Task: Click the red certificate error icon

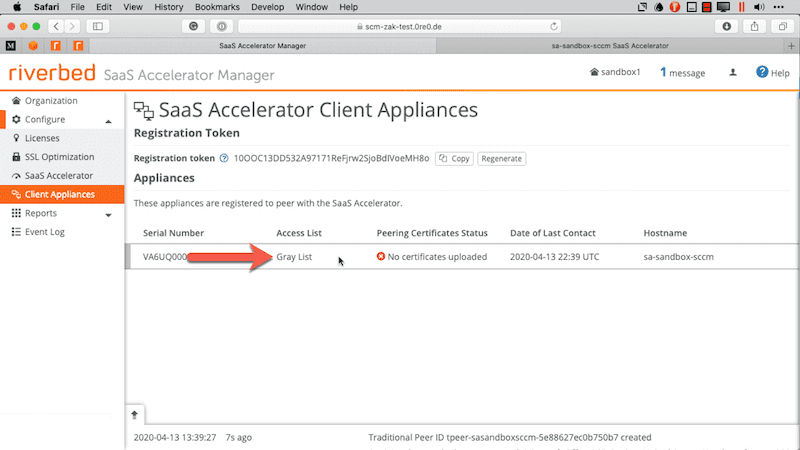Action: pos(381,256)
